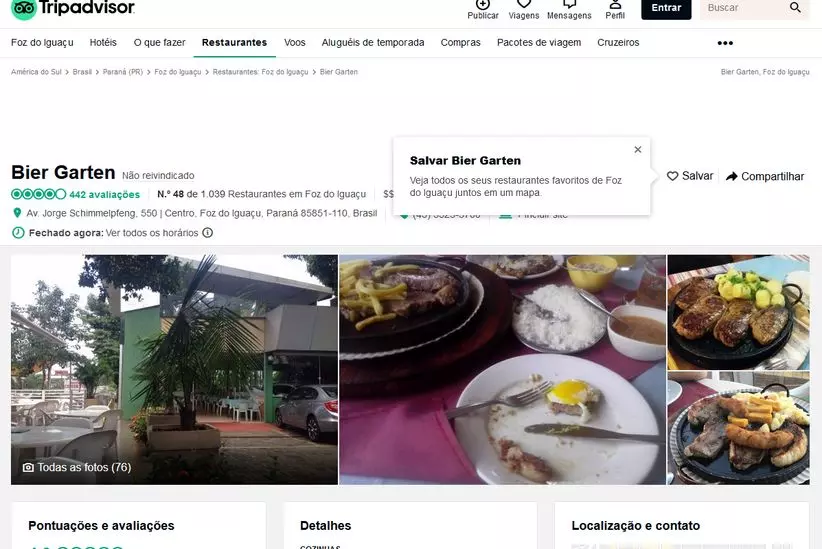Open the Hotéis tab
This screenshot has width=822, height=549.
[103, 43]
